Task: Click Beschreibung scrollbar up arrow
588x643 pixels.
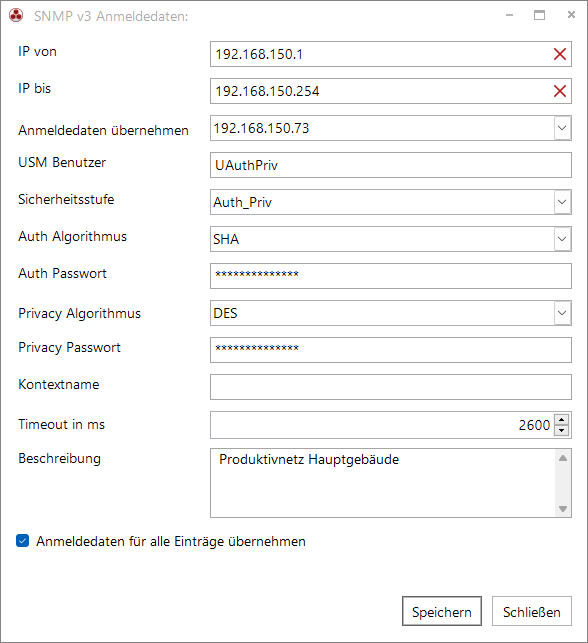Action: [563, 458]
